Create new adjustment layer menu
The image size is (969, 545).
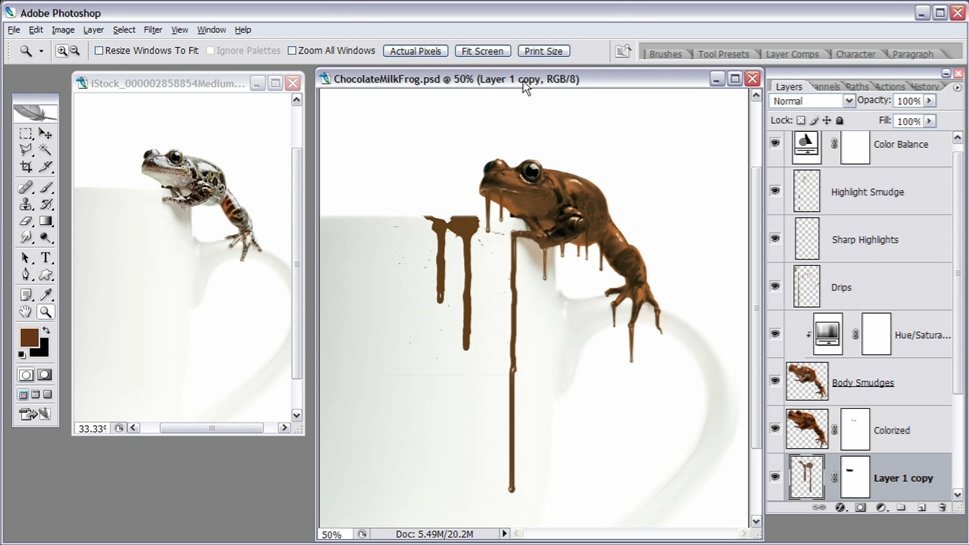(x=881, y=507)
